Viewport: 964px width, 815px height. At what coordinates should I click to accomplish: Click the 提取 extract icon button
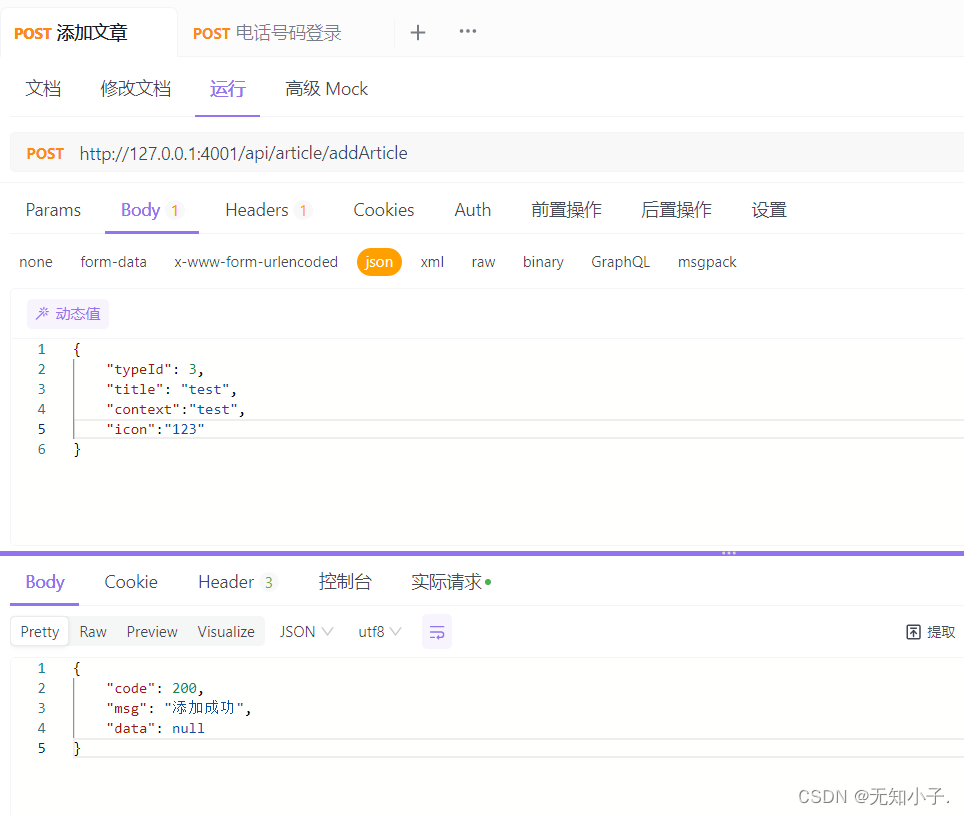coord(930,631)
